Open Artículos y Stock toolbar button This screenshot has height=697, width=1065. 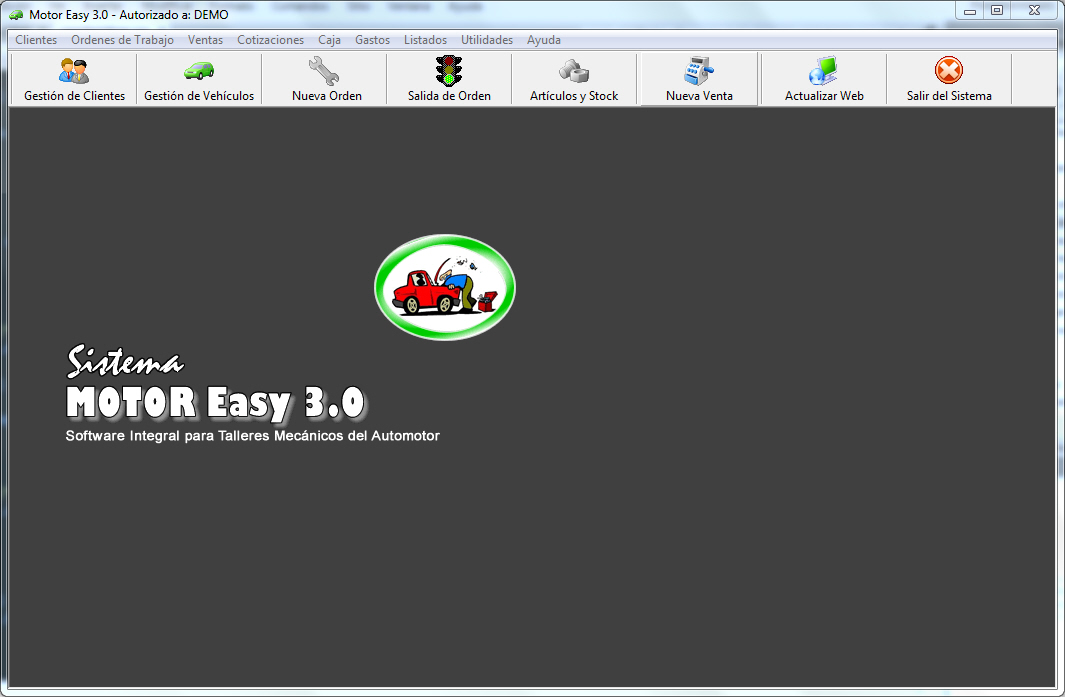coord(574,79)
